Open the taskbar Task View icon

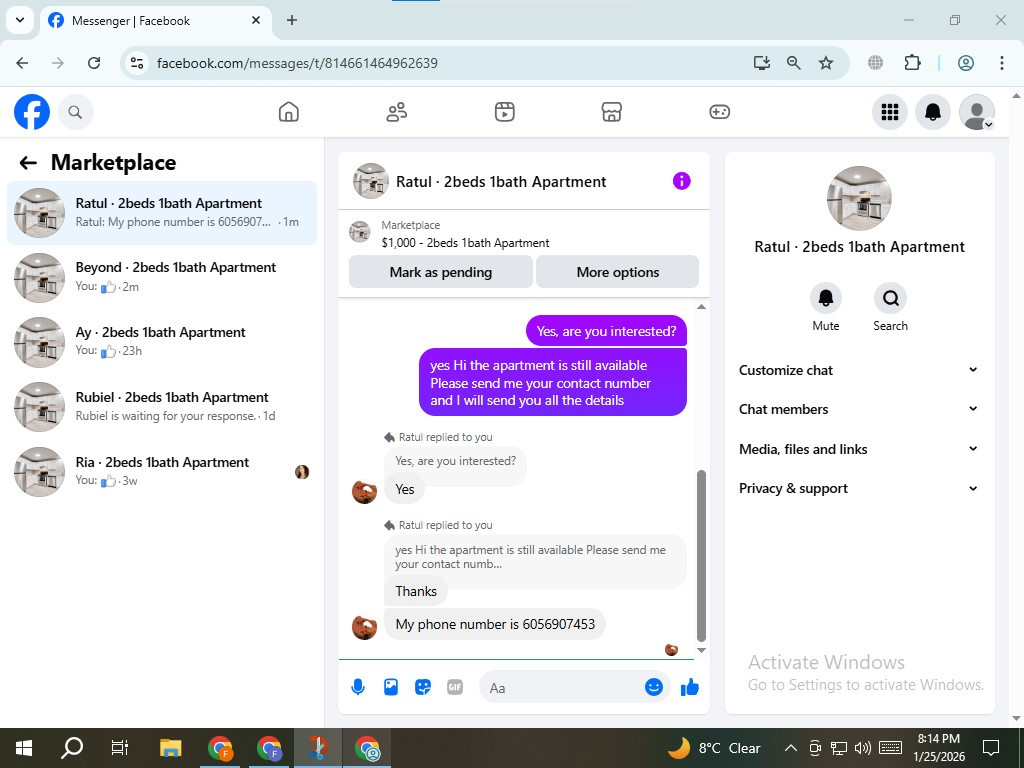(x=120, y=748)
